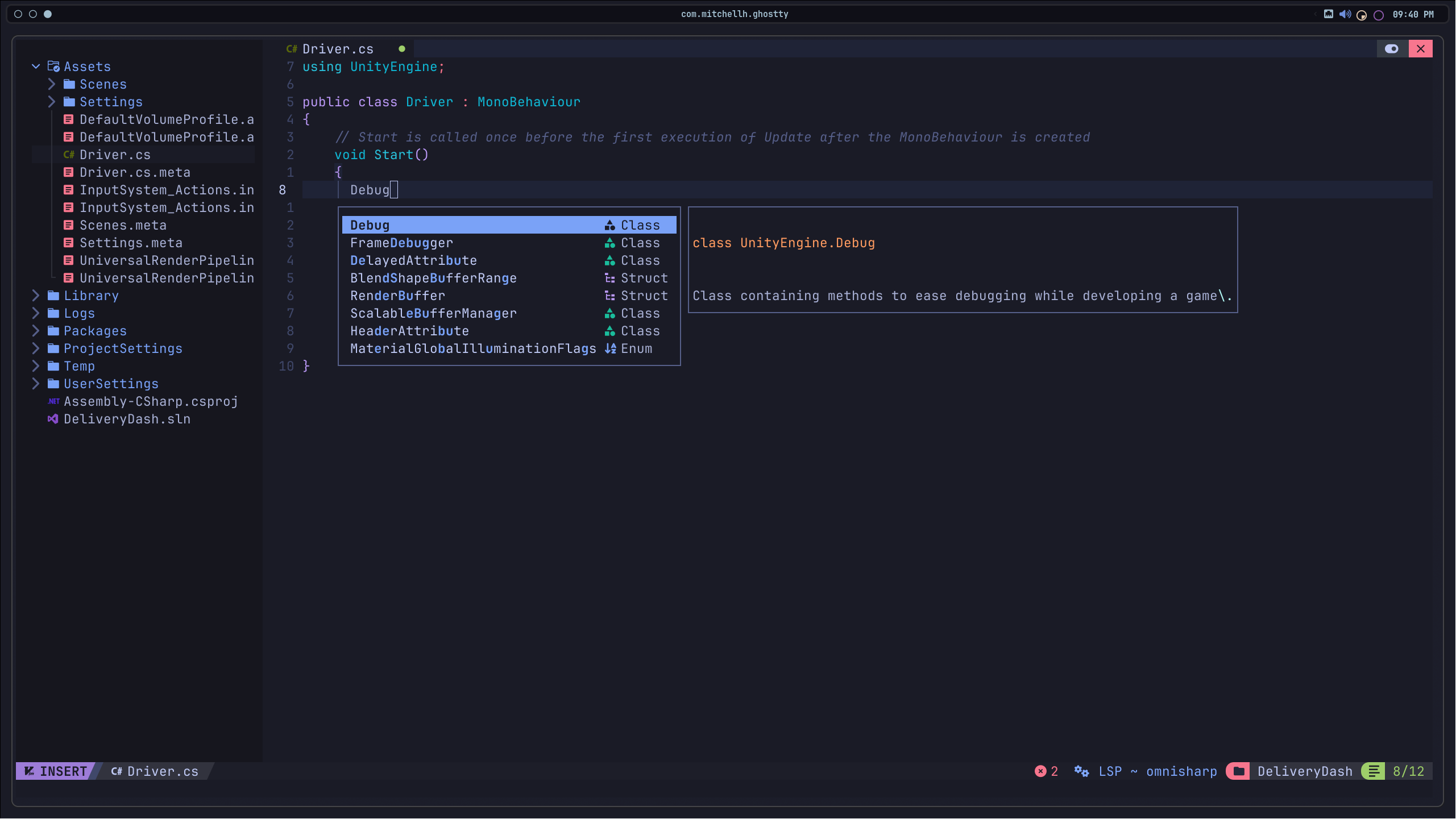Click the .NET icon beside Assembly-CSharp.csproj
The width and height of the screenshot is (1456, 819).
click(x=53, y=401)
